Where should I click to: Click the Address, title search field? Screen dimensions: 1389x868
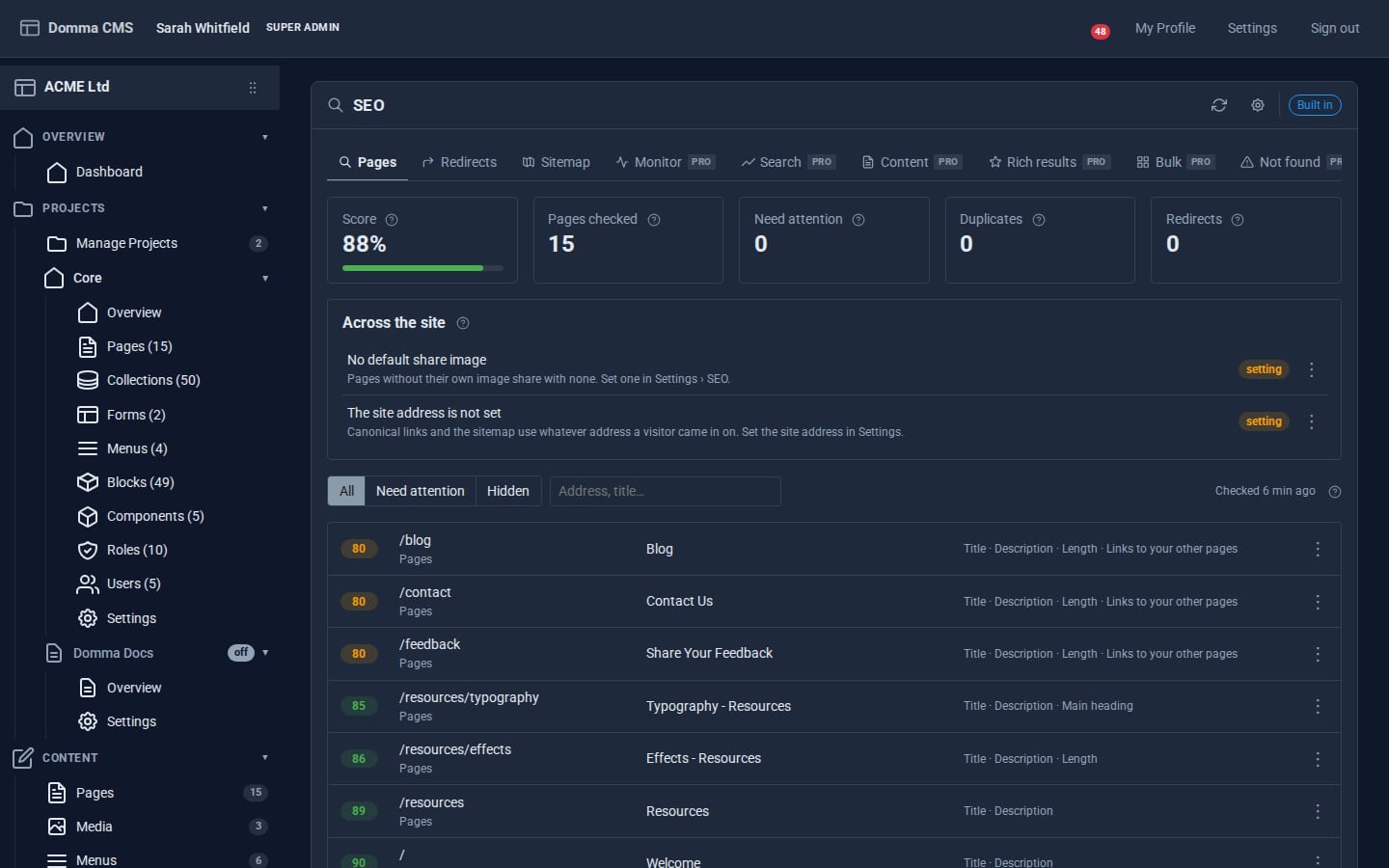(666, 491)
